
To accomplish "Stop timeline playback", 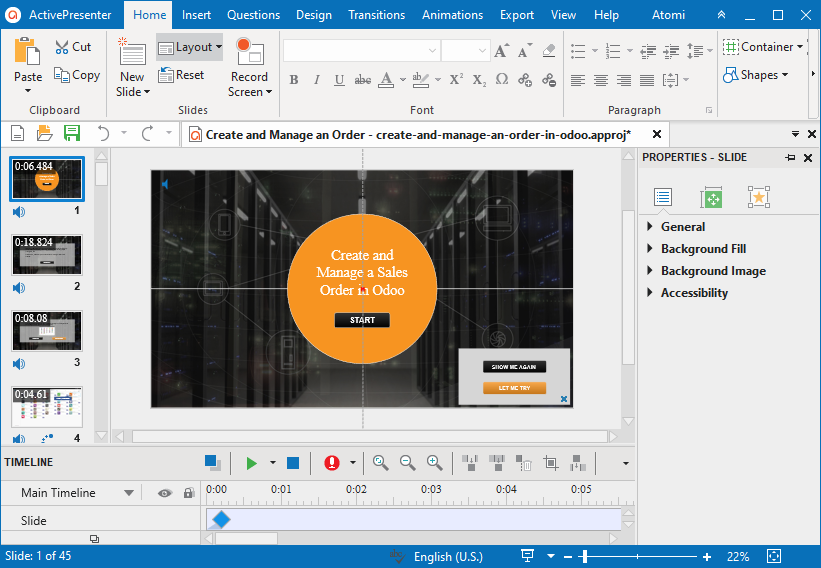I will click(x=293, y=463).
